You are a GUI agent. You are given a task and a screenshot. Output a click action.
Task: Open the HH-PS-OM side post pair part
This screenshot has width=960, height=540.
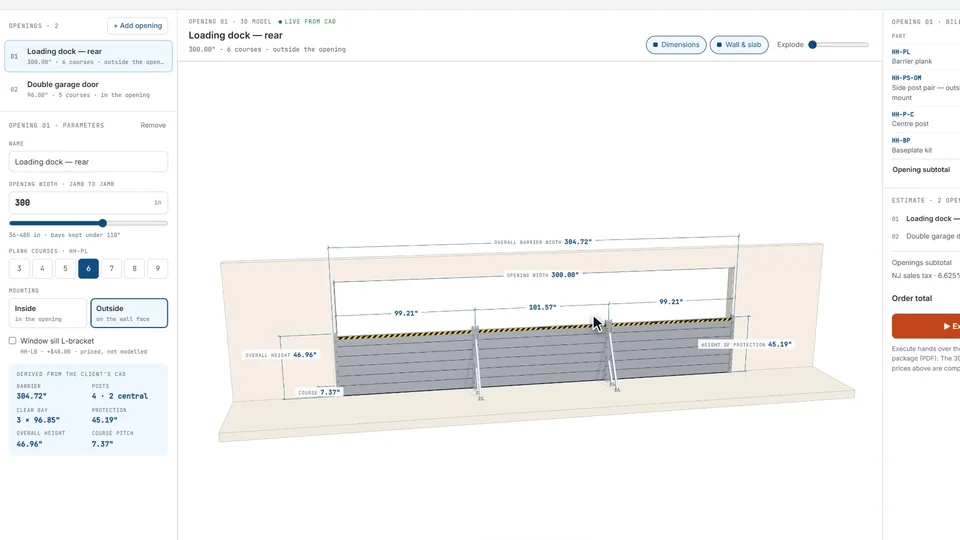[926, 88]
